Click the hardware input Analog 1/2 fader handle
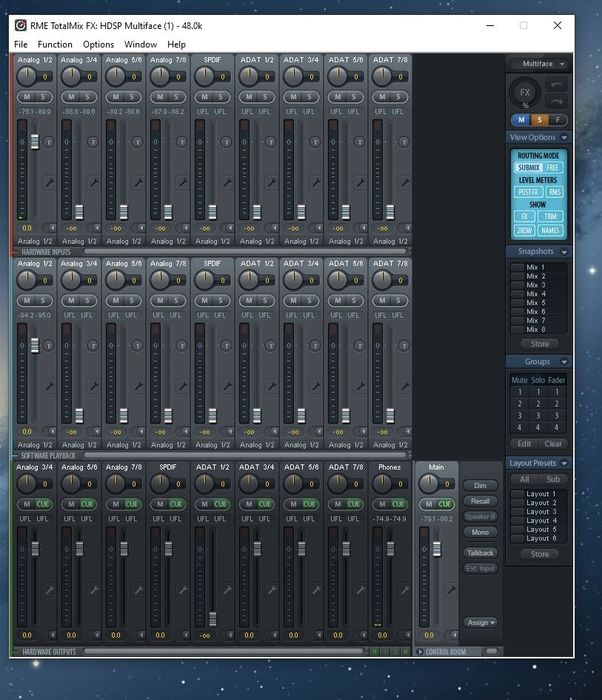Screen dimensions: 602x700 click(x=35, y=141)
